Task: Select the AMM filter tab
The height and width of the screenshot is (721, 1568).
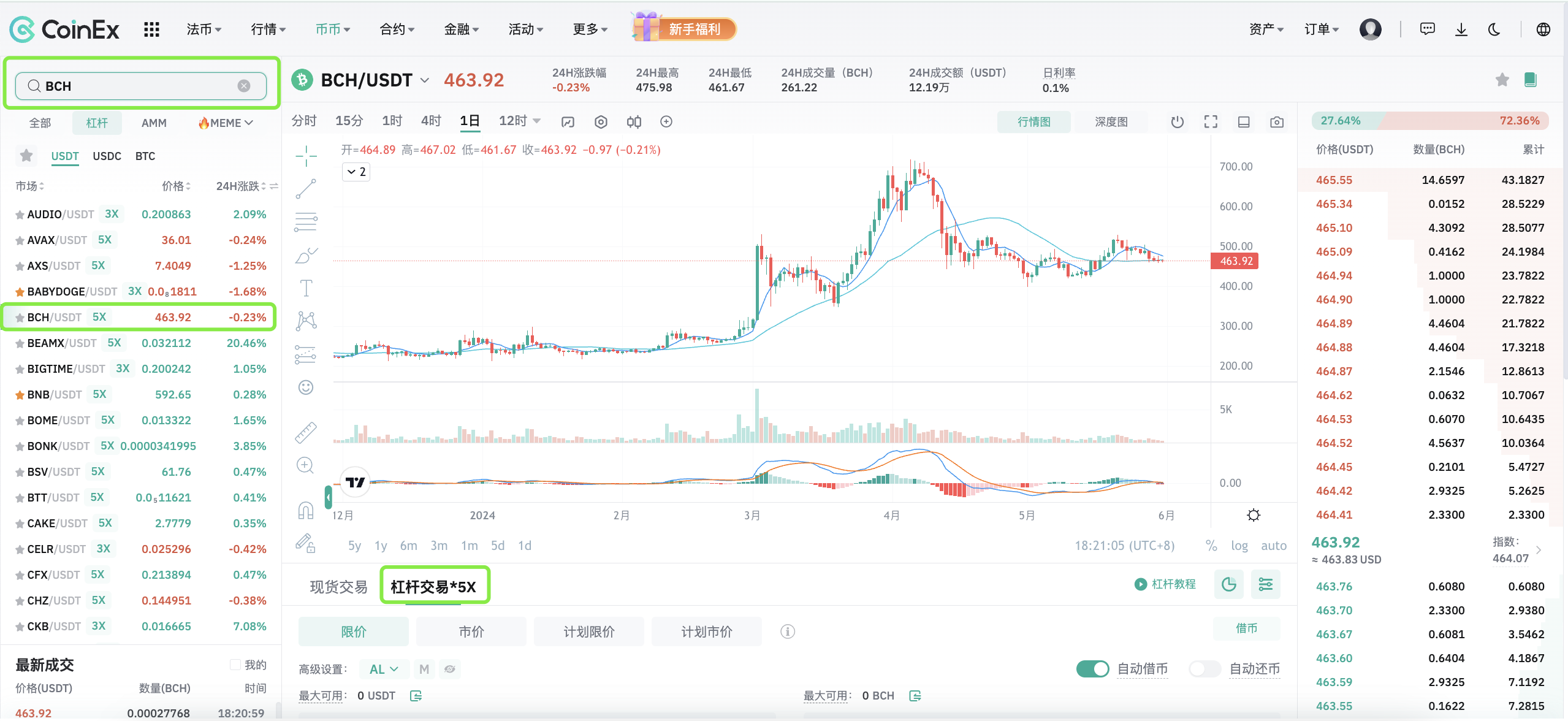Action: point(154,123)
